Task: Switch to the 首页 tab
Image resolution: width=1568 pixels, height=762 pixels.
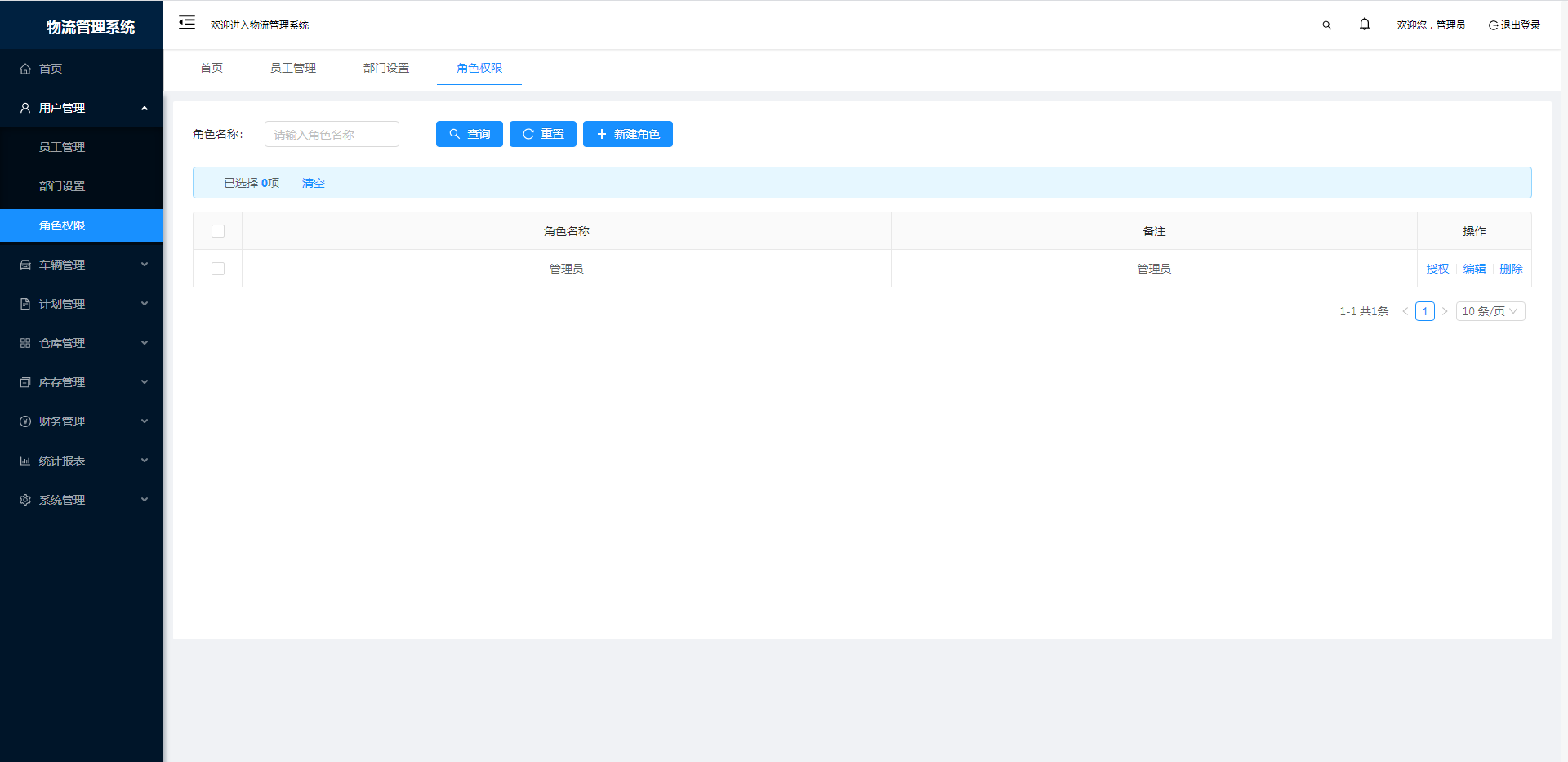Action: (212, 68)
